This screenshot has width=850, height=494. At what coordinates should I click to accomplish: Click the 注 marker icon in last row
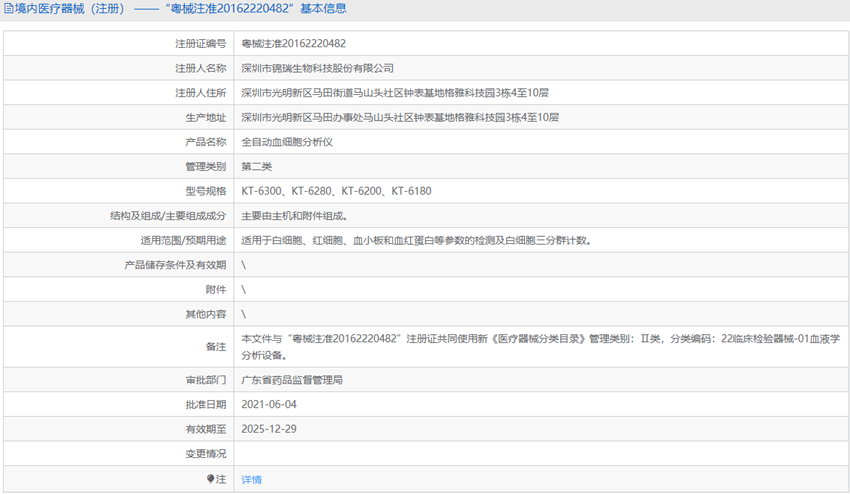coord(210,479)
